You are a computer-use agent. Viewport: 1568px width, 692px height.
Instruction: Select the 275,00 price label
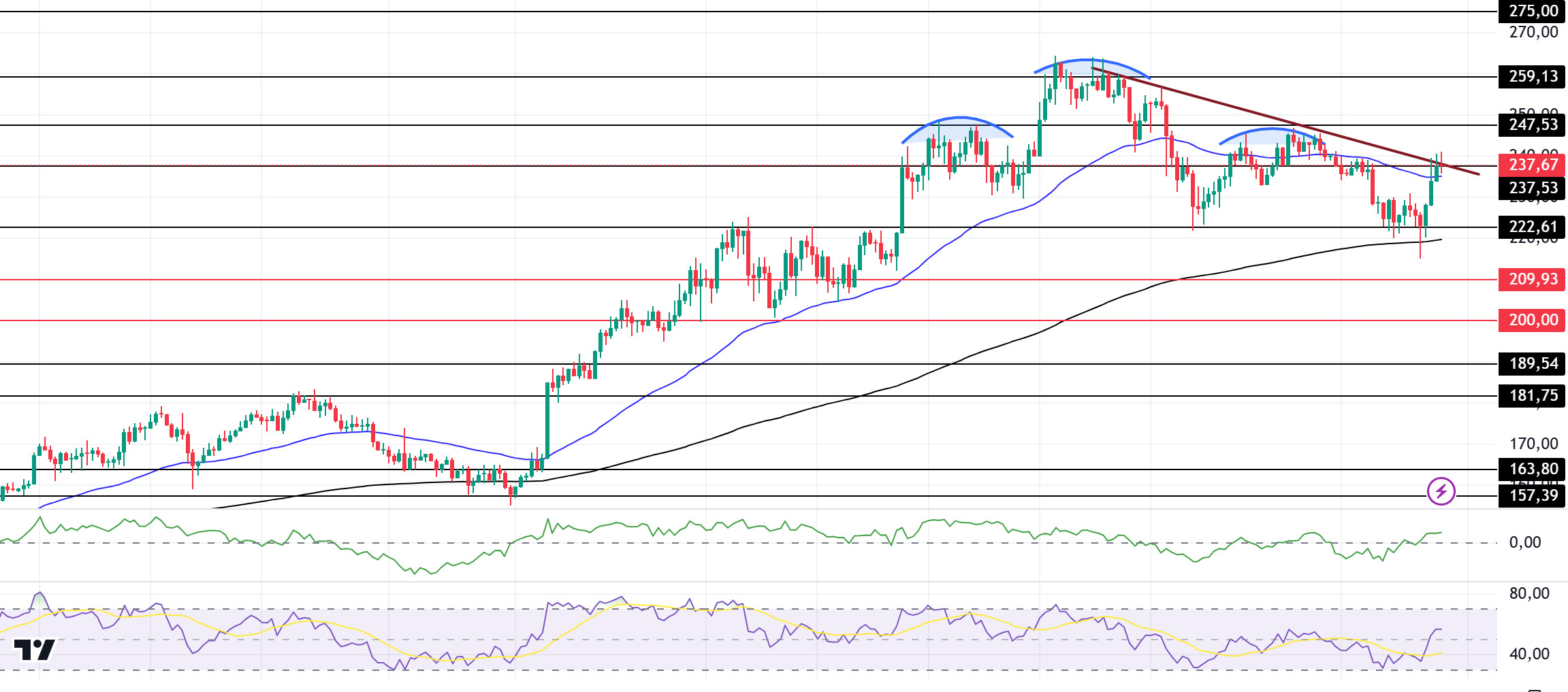coord(1532,11)
